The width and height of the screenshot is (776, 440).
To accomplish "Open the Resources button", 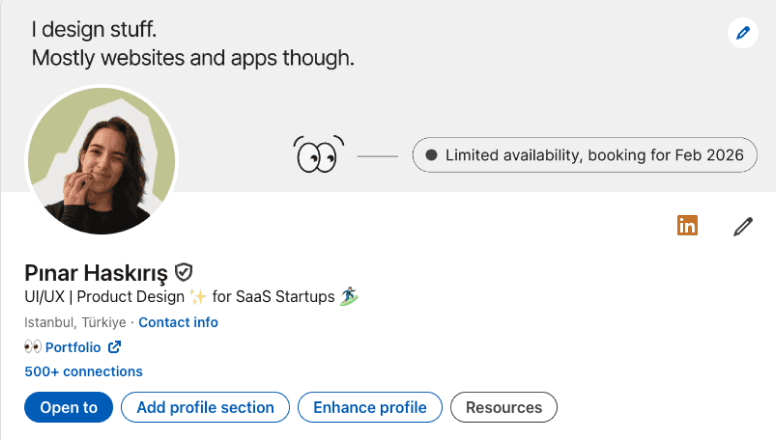I will pyautogui.click(x=504, y=407).
